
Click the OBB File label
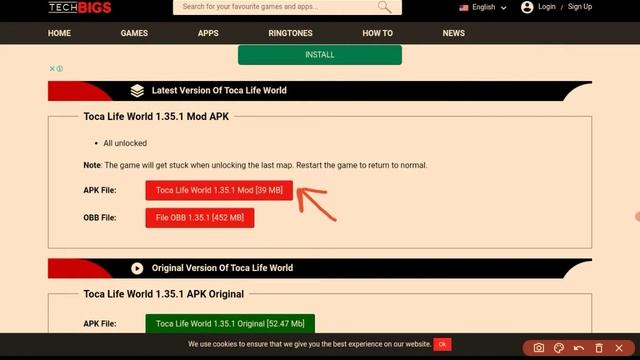point(100,218)
